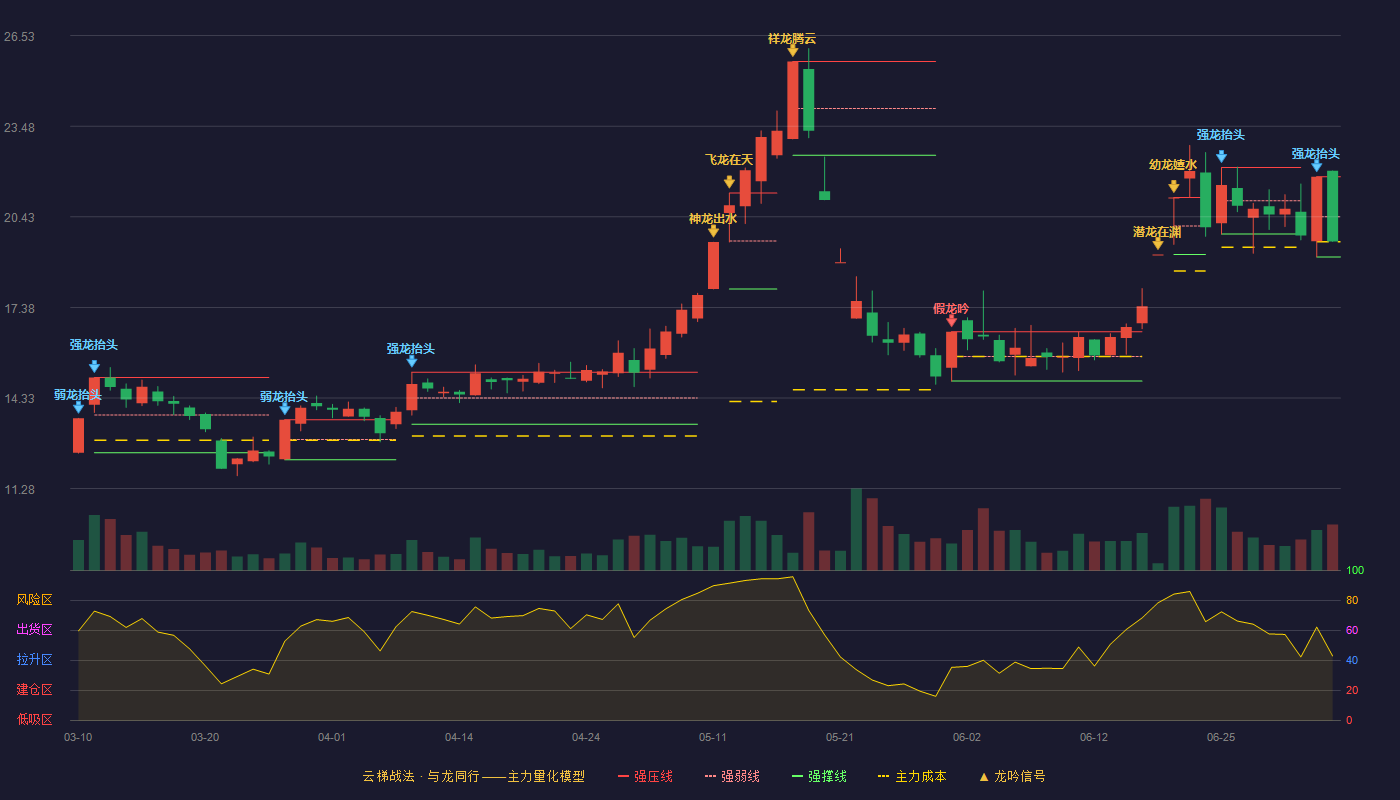Toggle the 强弱线 legend item
This screenshot has width=1400, height=800.
coord(732,776)
